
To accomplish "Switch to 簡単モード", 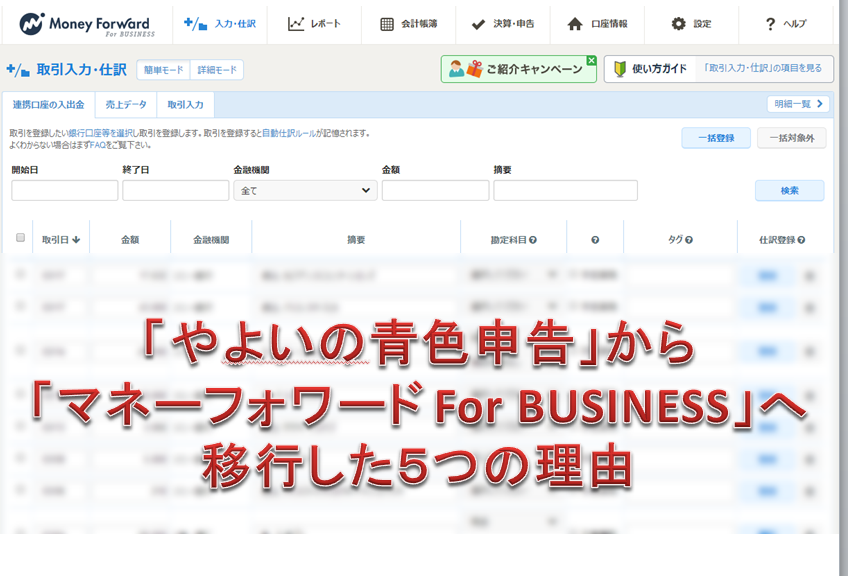I will tap(163, 70).
